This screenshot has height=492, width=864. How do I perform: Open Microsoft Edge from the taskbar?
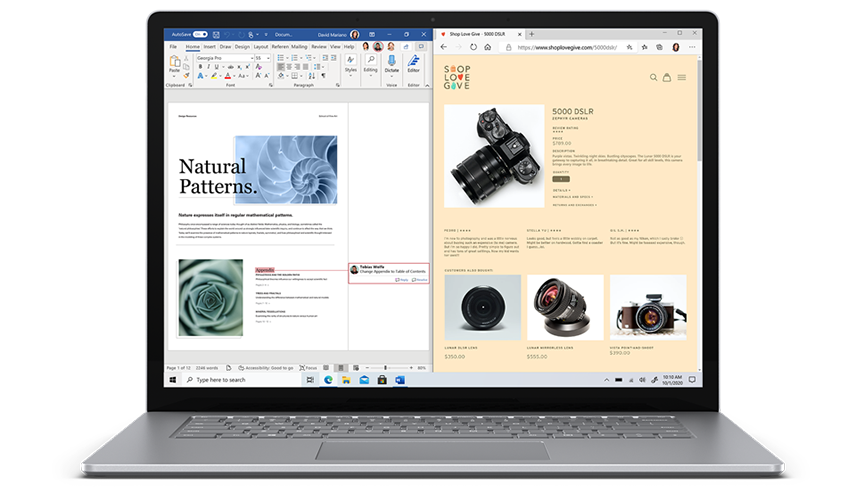[328, 380]
